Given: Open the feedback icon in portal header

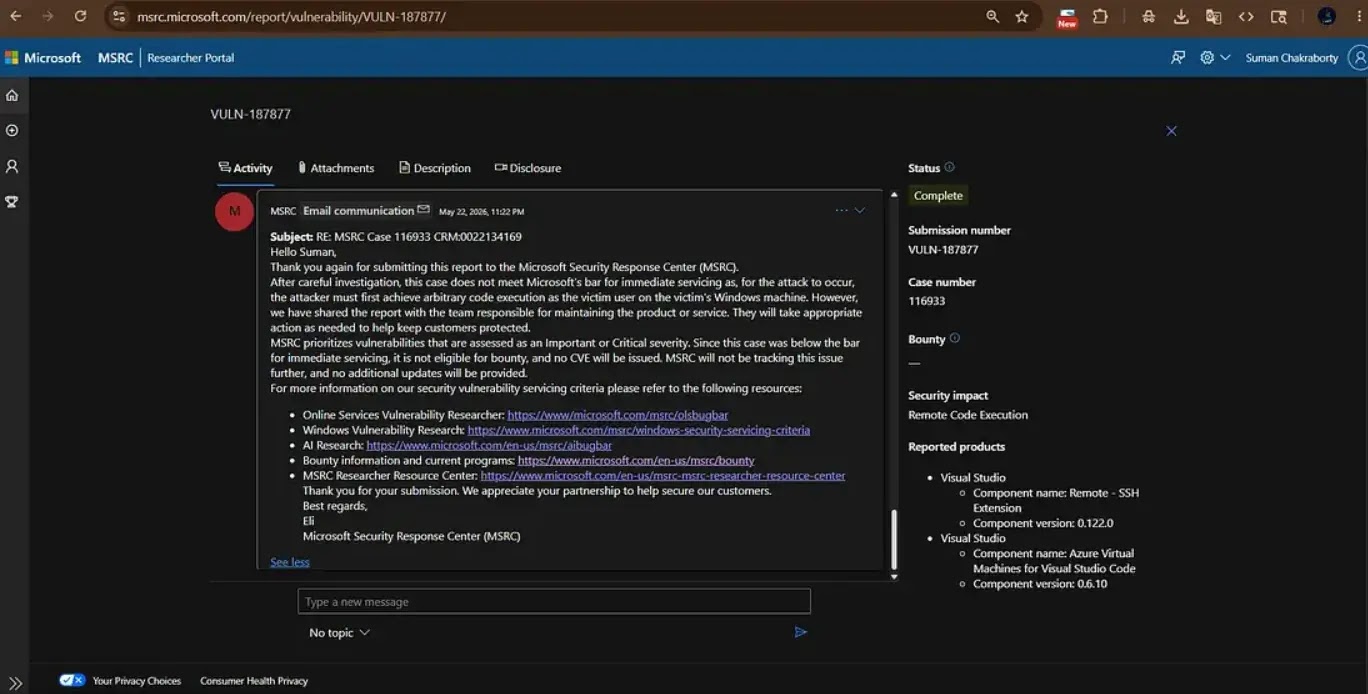Looking at the screenshot, I should coord(1178,58).
